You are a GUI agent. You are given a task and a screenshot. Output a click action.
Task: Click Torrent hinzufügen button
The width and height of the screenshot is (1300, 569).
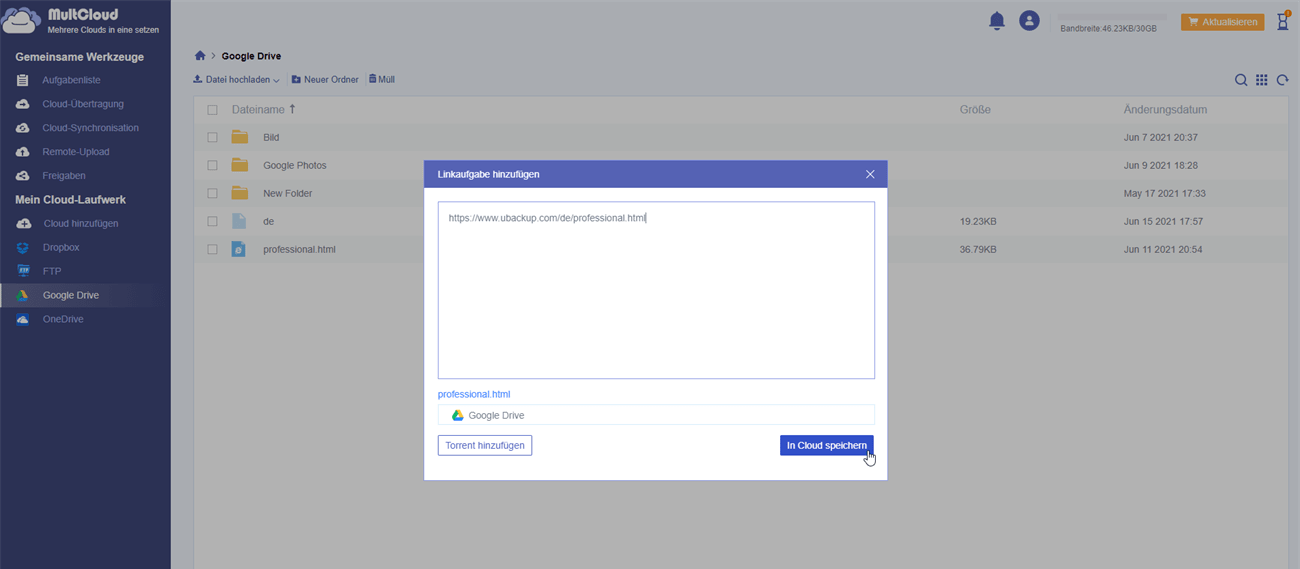pyautogui.click(x=485, y=445)
